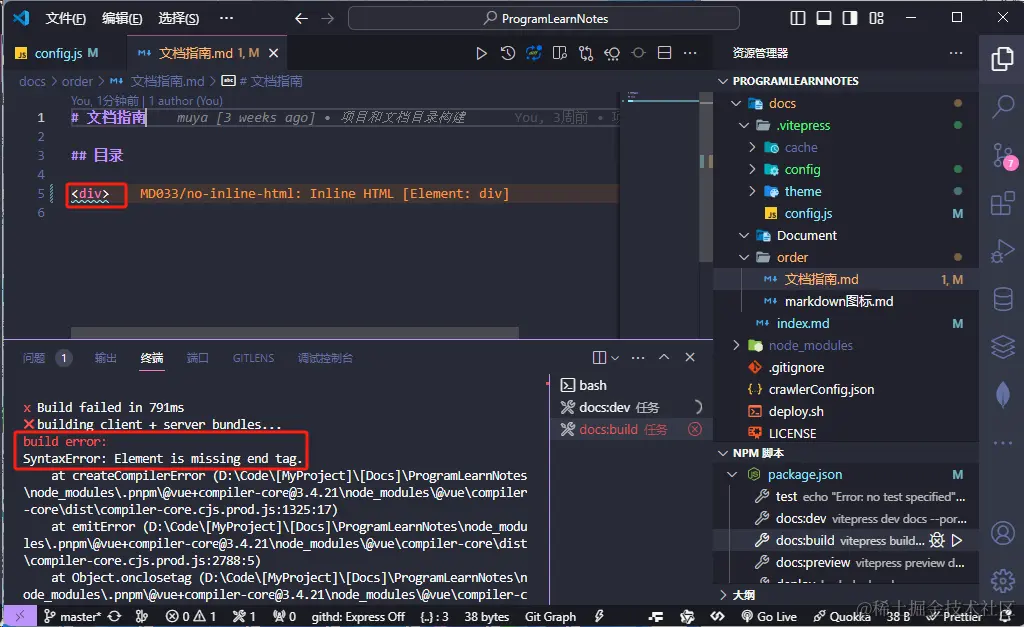Open split terminal dropdown arrow

[615, 358]
